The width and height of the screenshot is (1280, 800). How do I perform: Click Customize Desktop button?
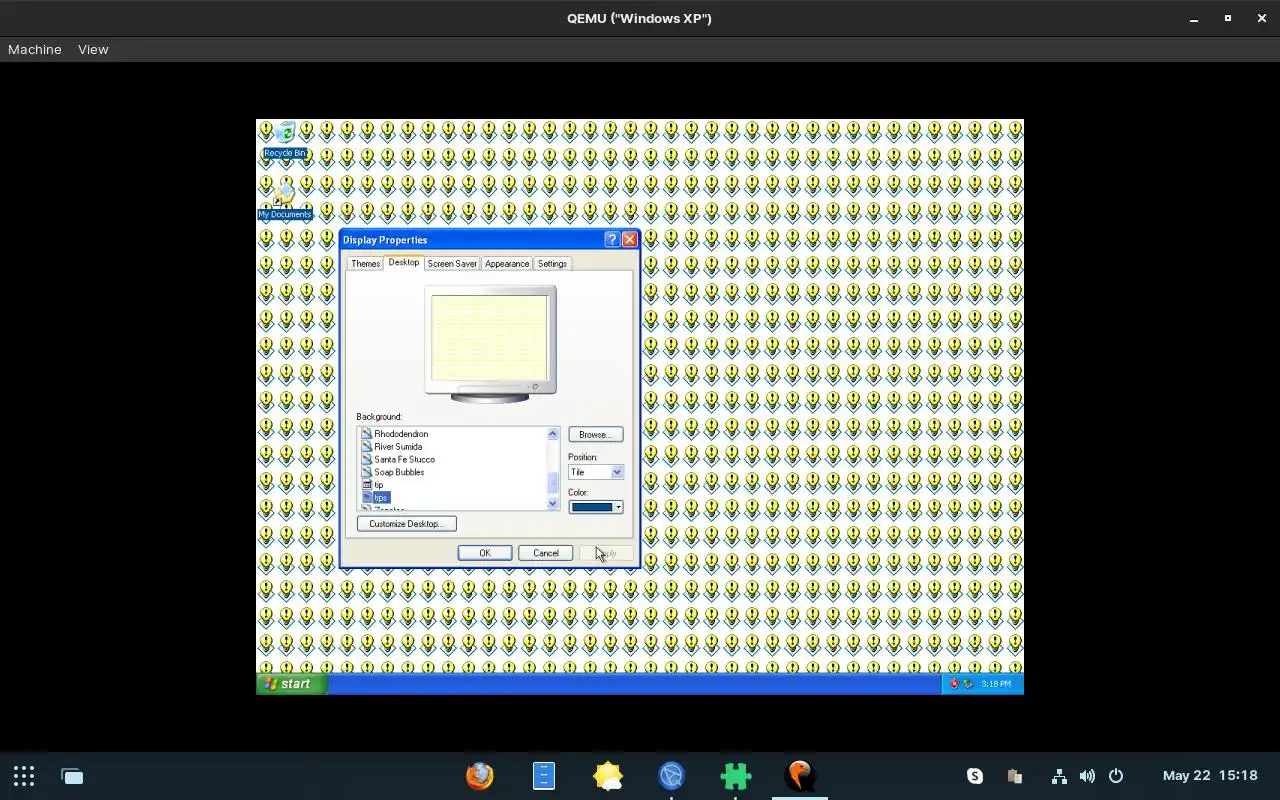pyautogui.click(x=406, y=524)
